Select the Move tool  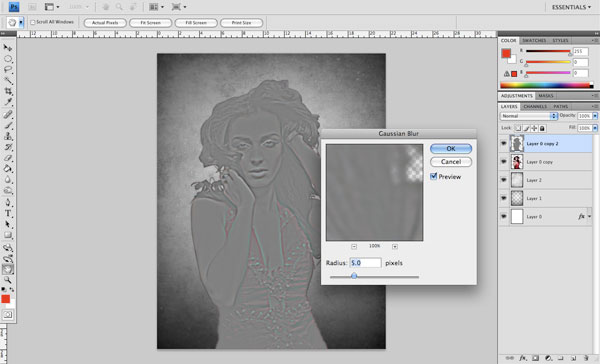coord(8,48)
